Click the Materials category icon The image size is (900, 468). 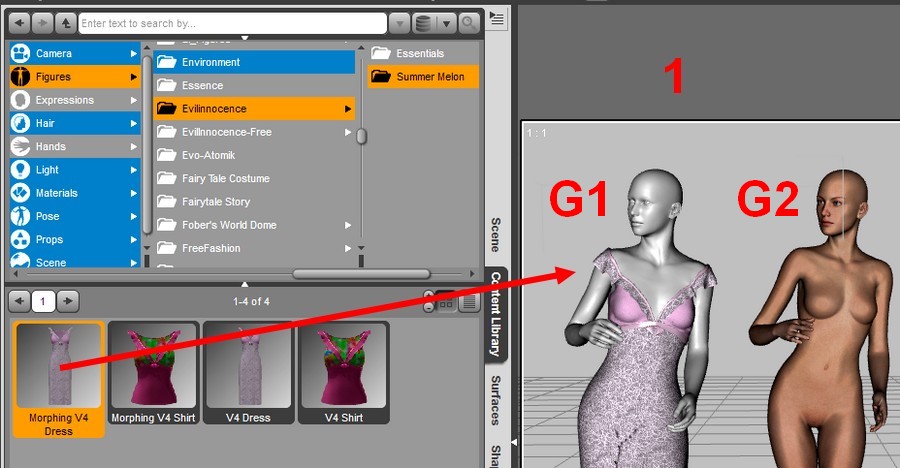pyautogui.click(x=21, y=193)
